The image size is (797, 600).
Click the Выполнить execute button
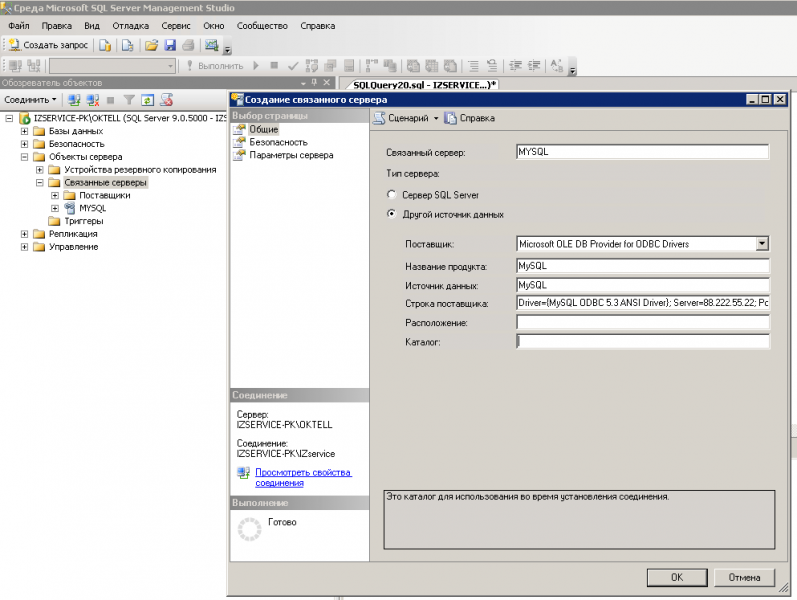[214, 66]
